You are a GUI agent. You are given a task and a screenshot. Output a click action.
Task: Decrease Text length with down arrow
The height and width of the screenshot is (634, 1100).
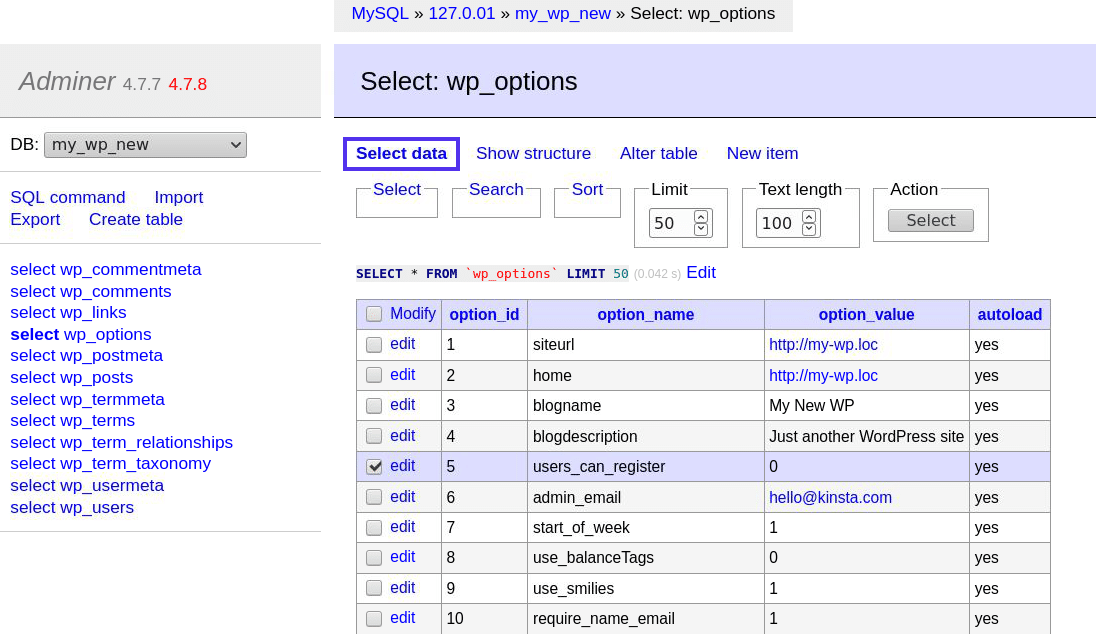tap(809, 229)
